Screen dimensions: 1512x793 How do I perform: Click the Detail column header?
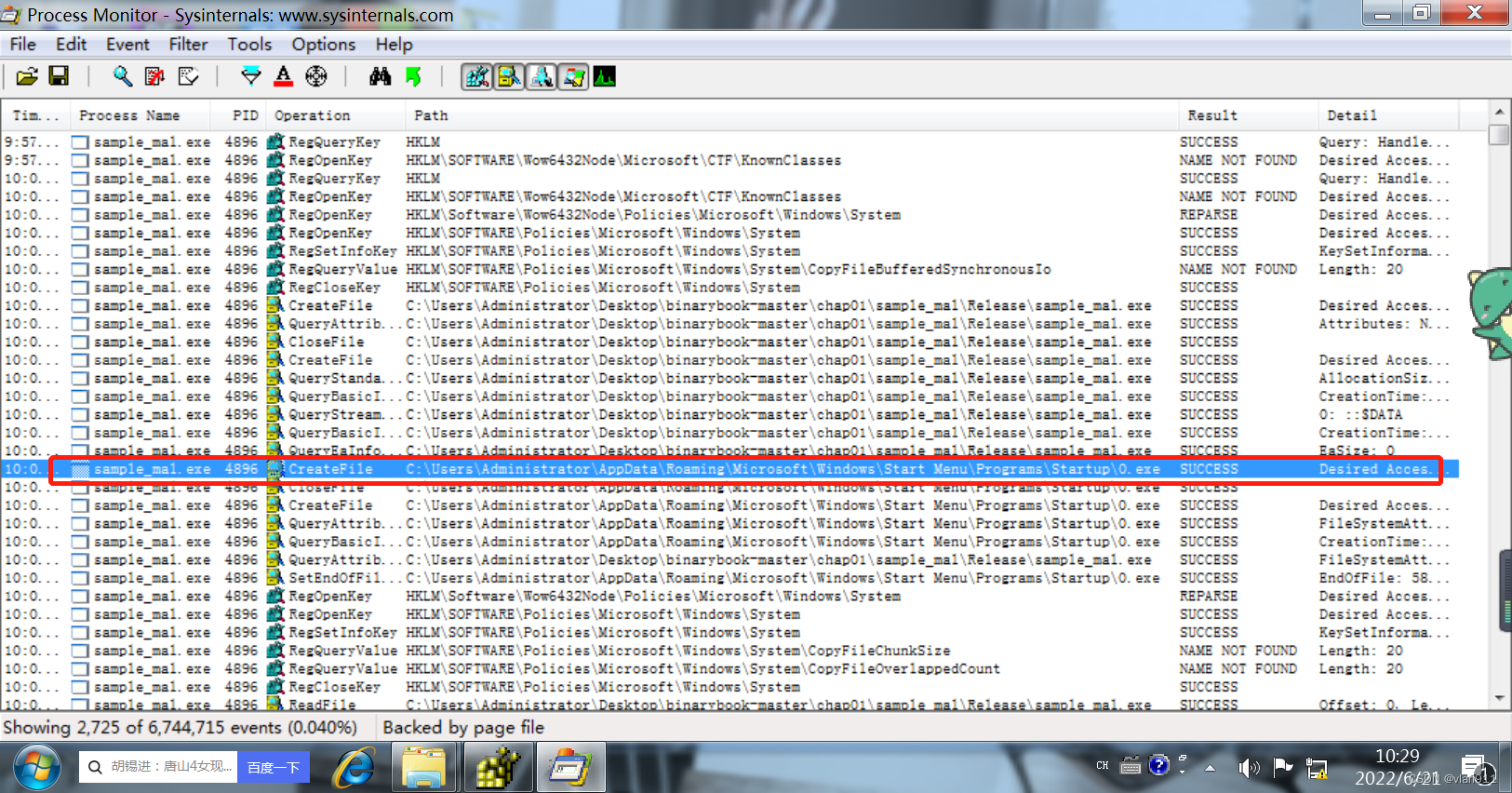tap(1389, 115)
